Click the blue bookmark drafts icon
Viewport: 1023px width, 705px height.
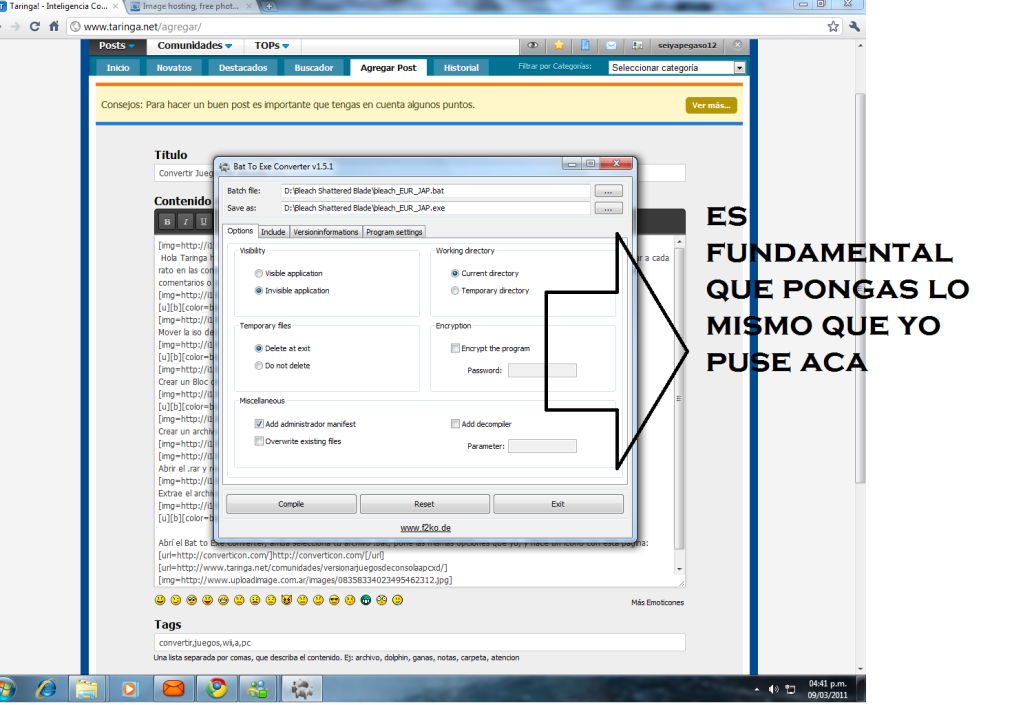585,45
